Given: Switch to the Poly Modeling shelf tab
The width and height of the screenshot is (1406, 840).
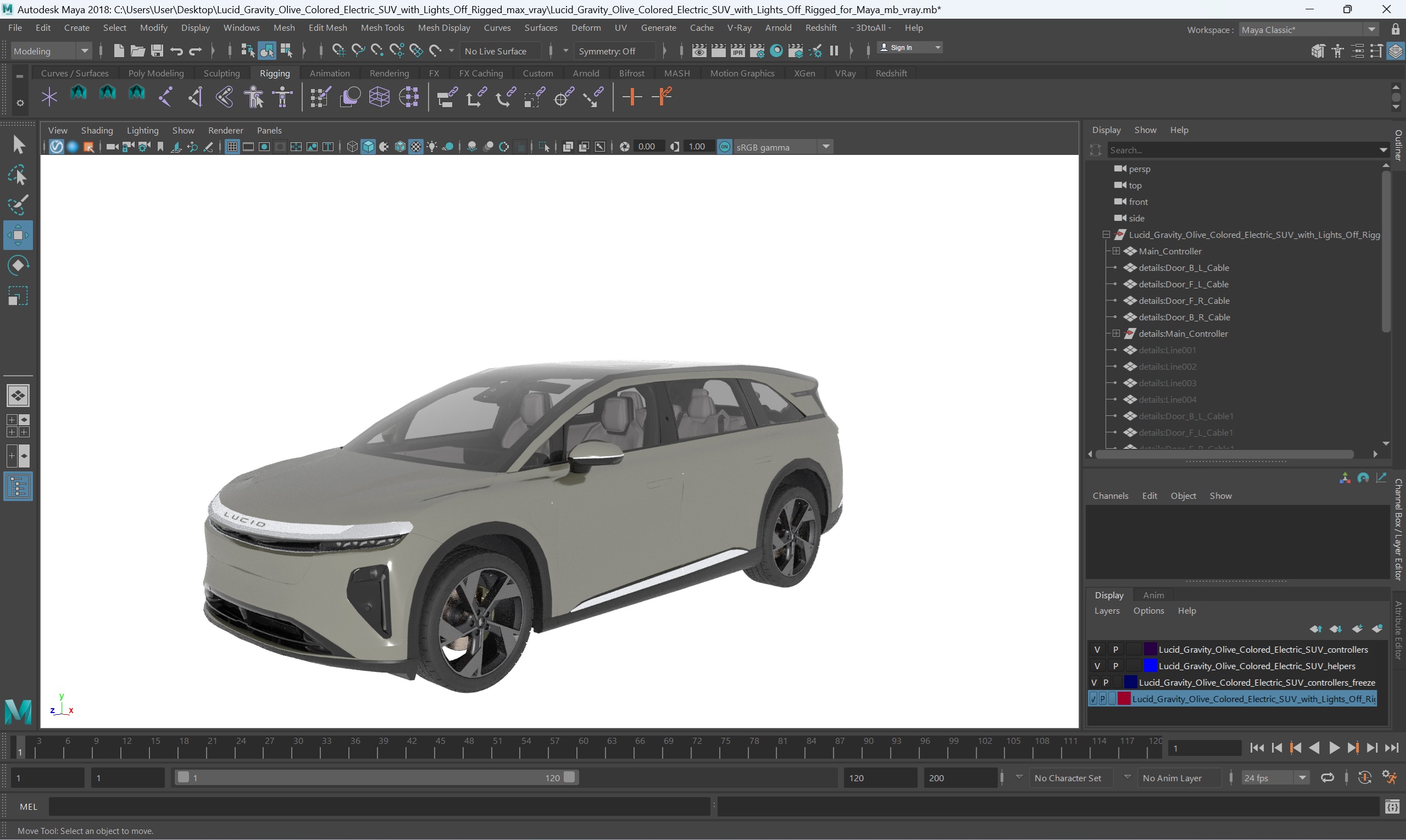Looking at the screenshot, I should pos(155,73).
